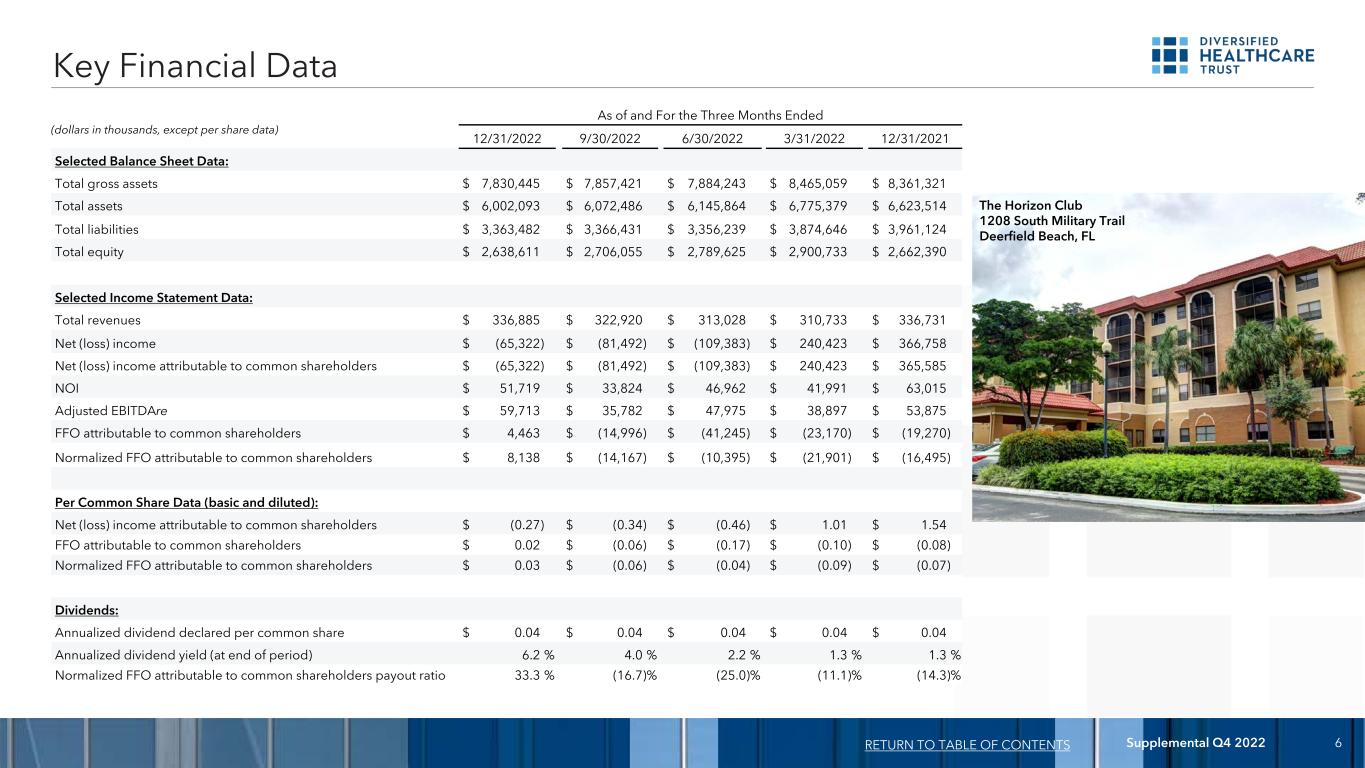This screenshot has width=1365, height=768.
Task: Select the 6/30/2022 column header
Action: 711,138
